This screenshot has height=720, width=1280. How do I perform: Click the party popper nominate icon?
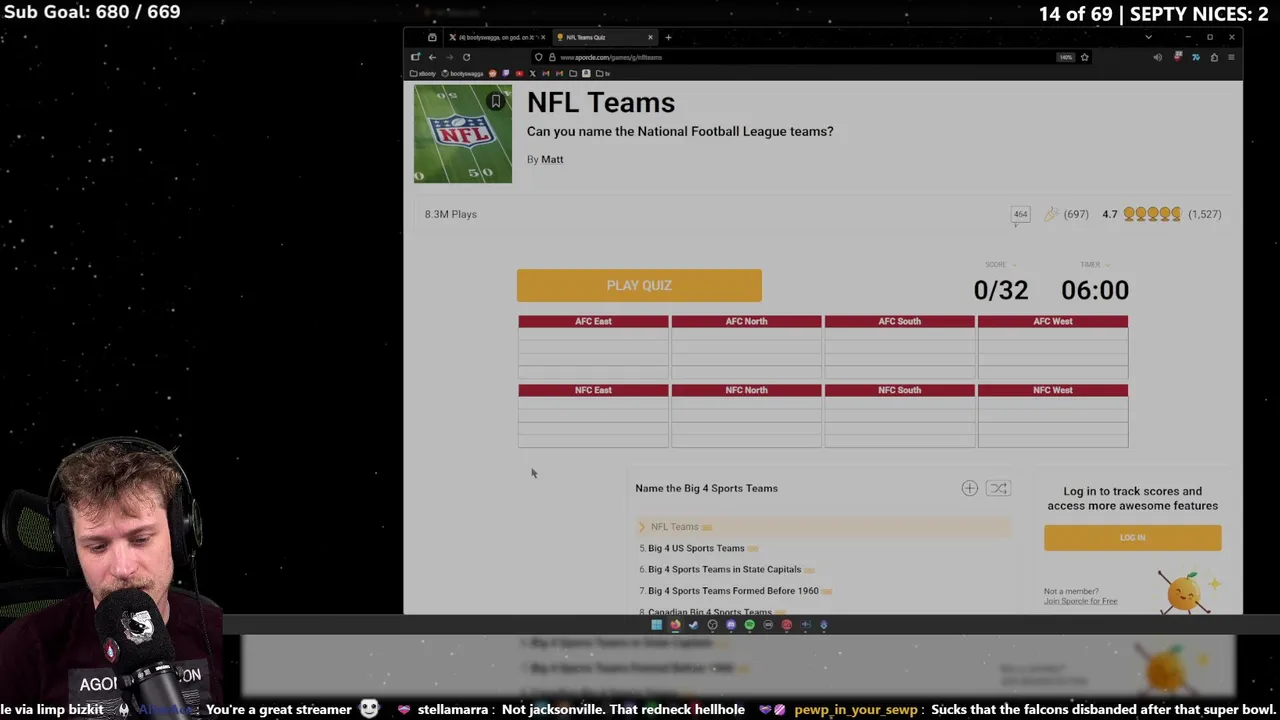point(1051,214)
